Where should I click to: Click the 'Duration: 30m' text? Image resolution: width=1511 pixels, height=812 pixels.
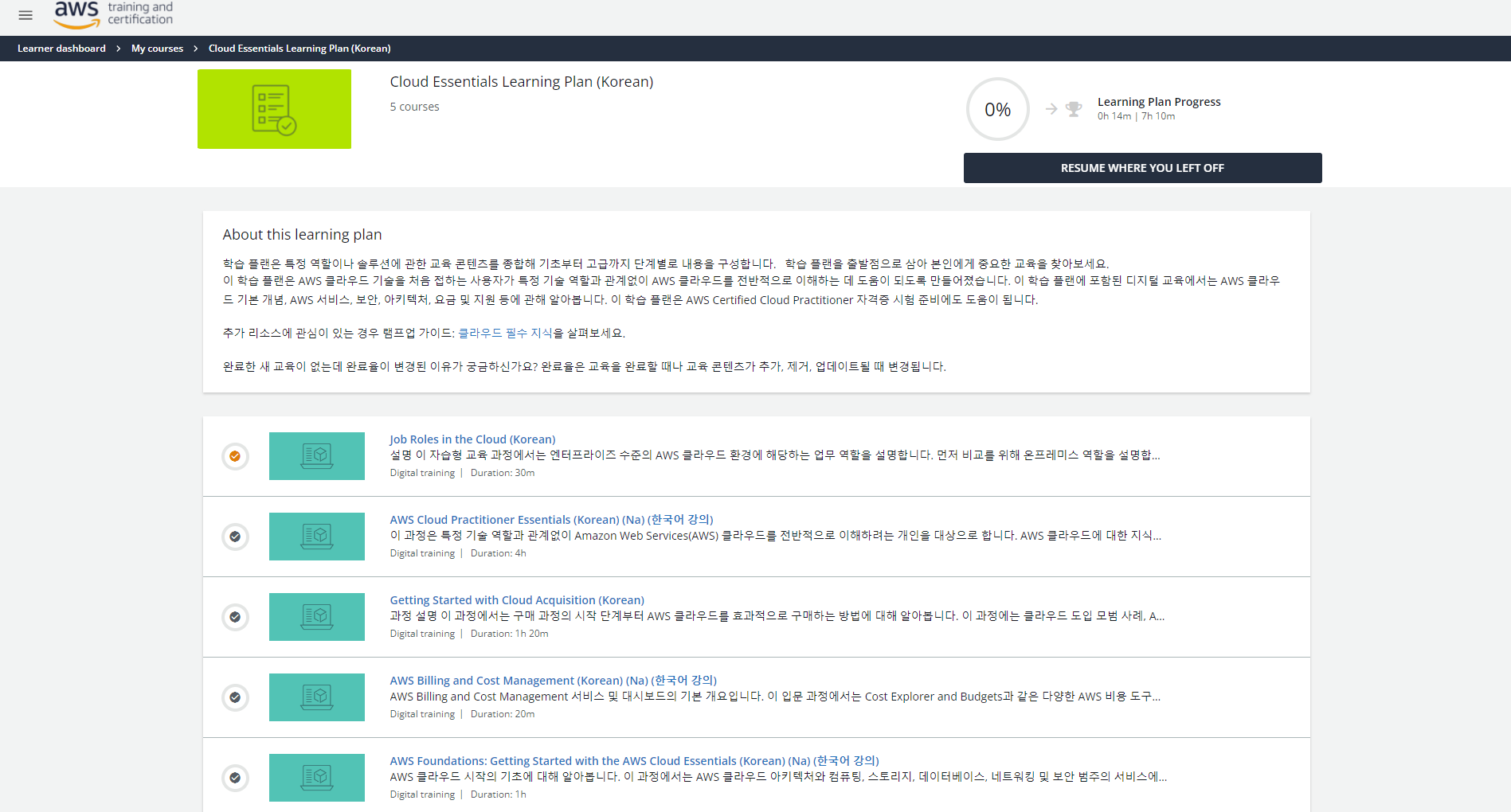coord(503,473)
